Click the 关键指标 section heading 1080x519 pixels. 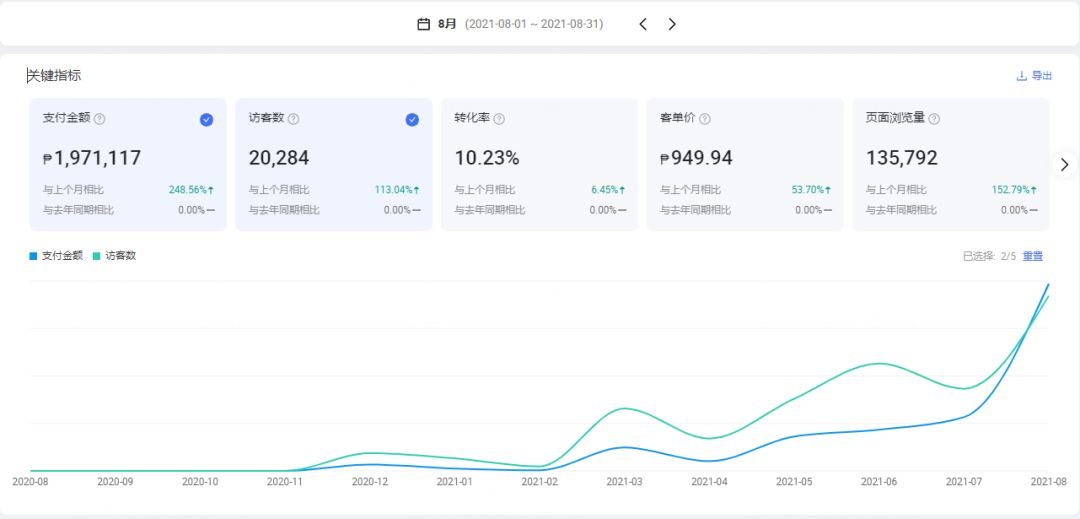pos(54,76)
